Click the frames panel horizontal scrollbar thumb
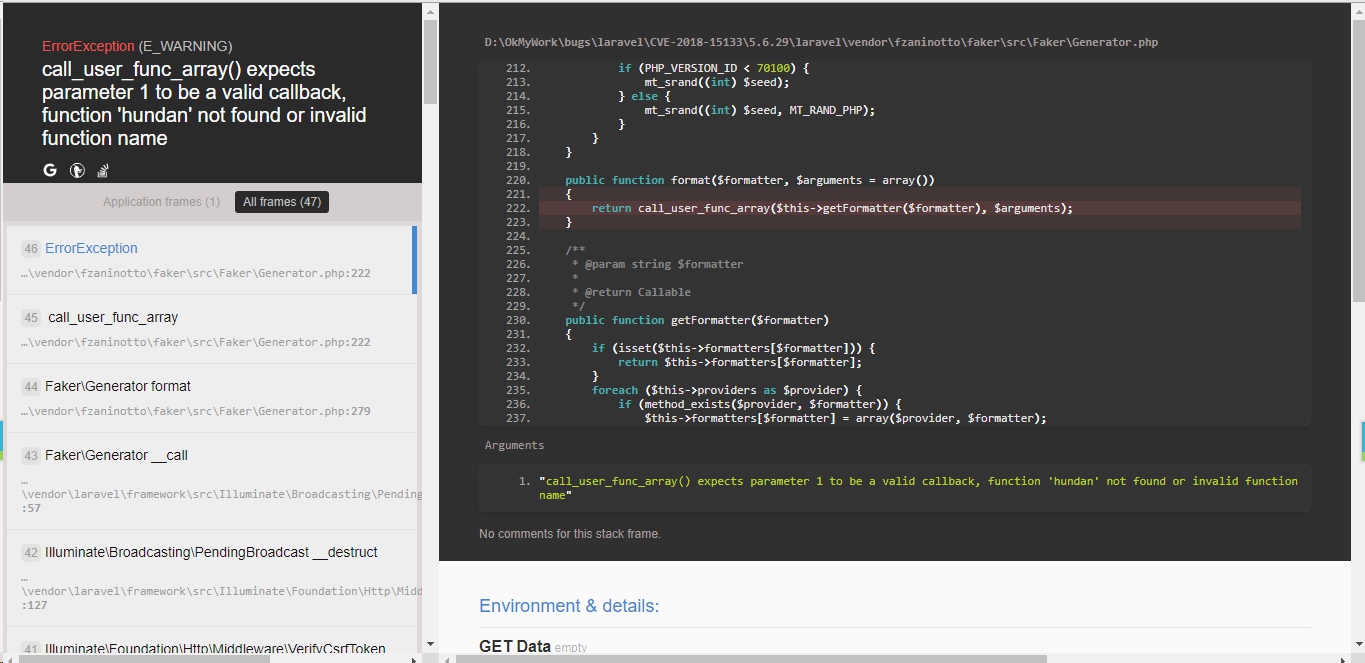Image resolution: width=1365 pixels, height=663 pixels. tap(144, 658)
